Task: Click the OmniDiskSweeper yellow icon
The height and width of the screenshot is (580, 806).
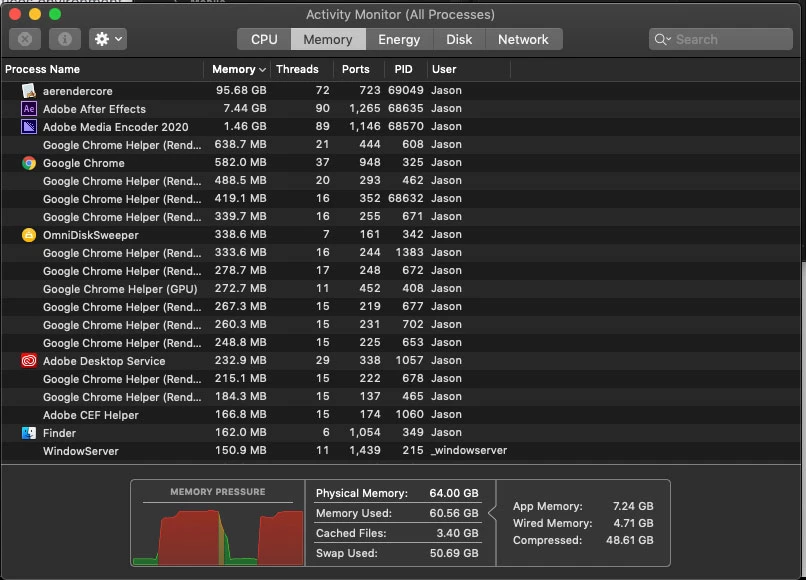Action: pyautogui.click(x=29, y=235)
